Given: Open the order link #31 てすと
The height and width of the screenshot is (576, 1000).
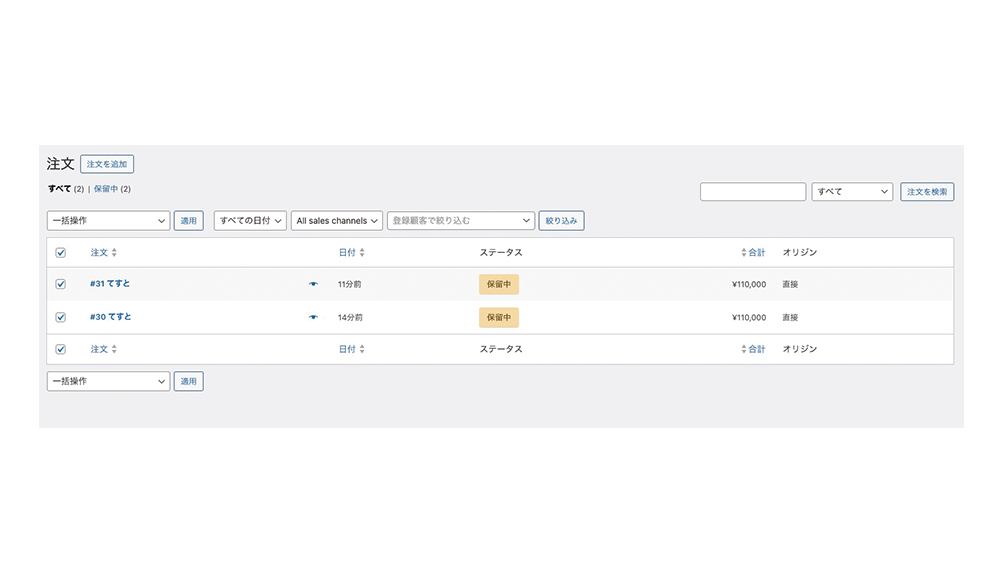Looking at the screenshot, I should pos(110,284).
